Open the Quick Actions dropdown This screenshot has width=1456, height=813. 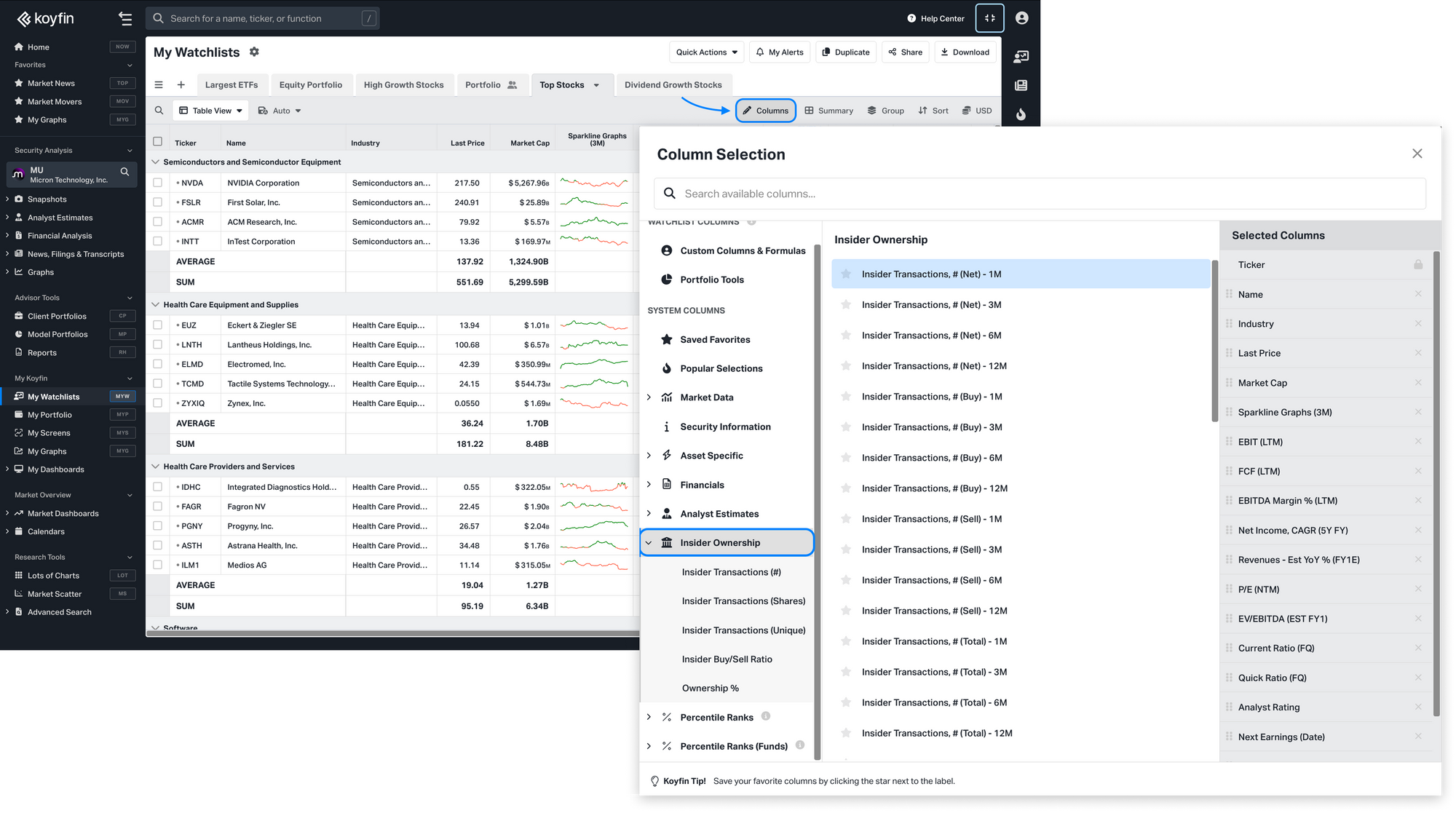pos(707,52)
